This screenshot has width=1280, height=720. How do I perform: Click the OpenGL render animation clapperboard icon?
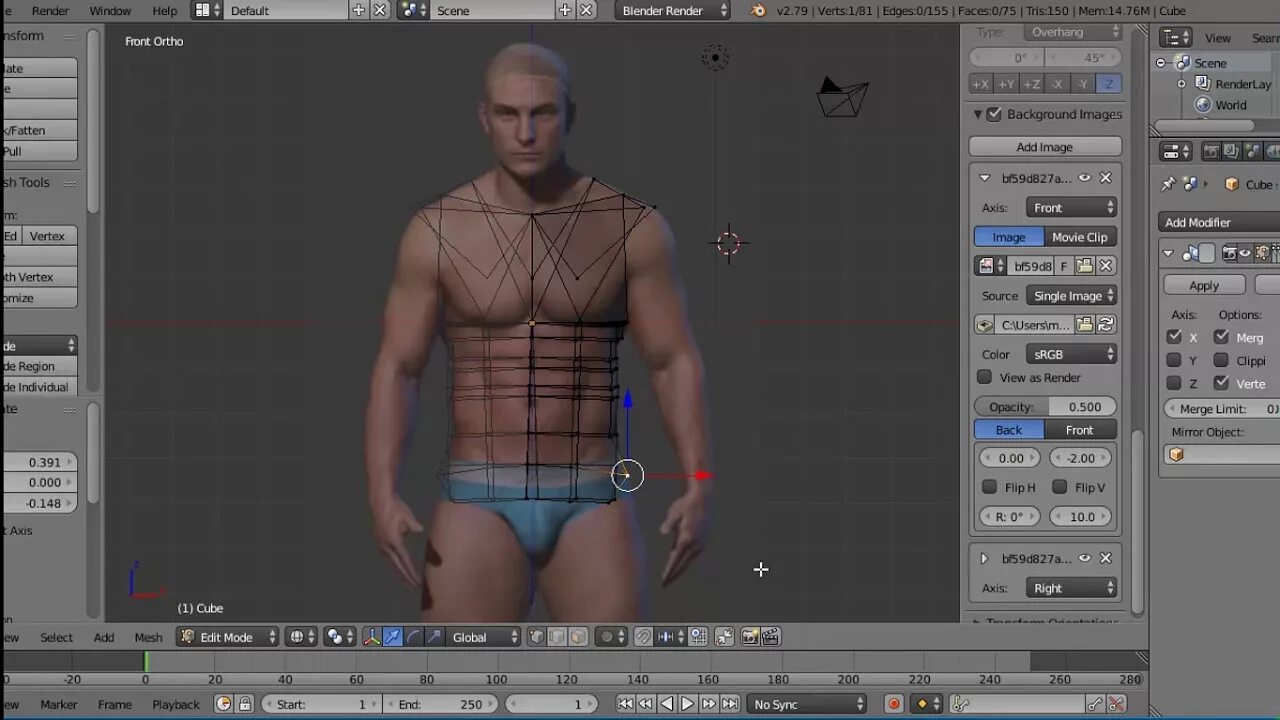point(771,637)
